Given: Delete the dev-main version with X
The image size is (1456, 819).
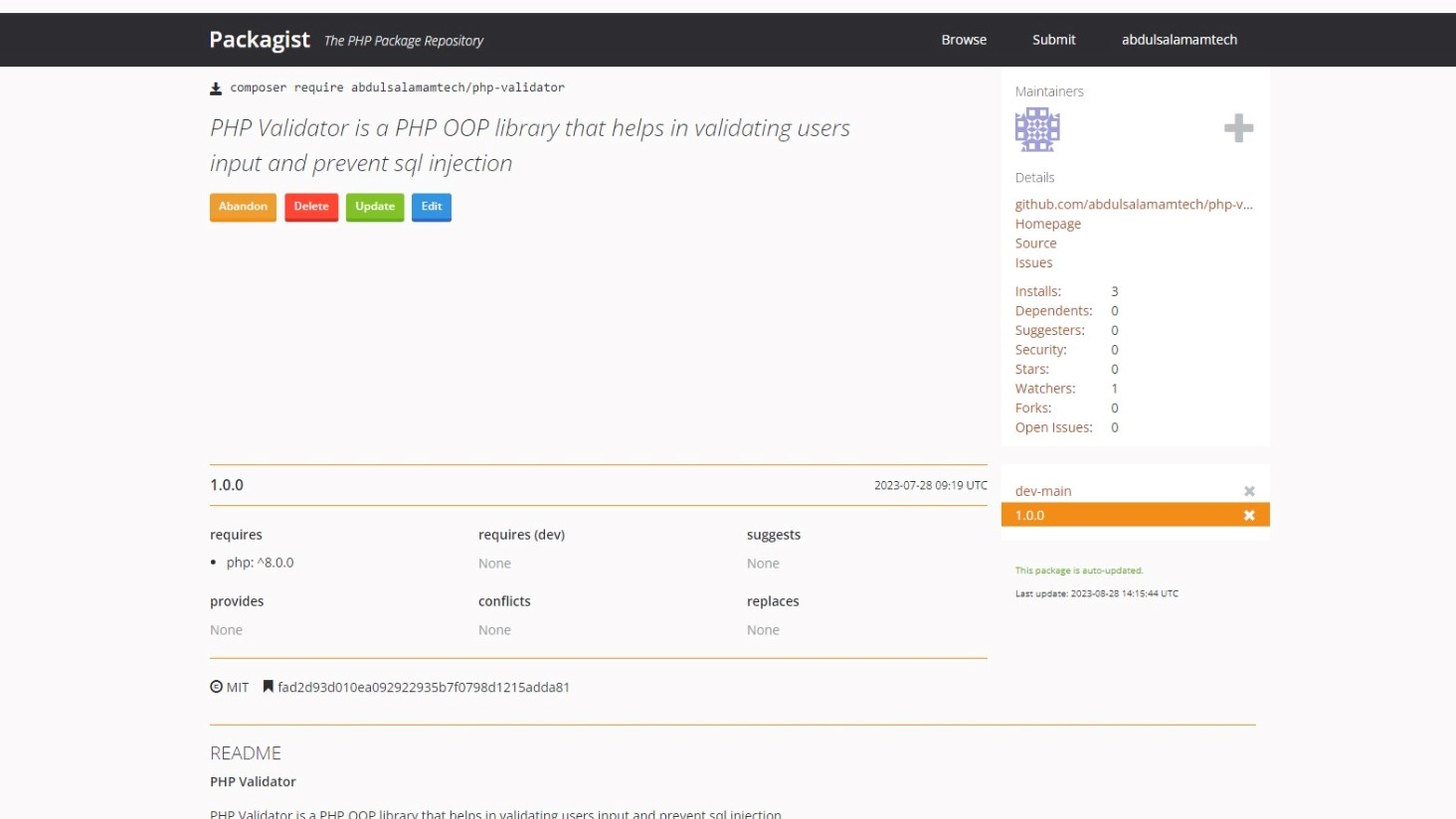Looking at the screenshot, I should [1249, 491].
